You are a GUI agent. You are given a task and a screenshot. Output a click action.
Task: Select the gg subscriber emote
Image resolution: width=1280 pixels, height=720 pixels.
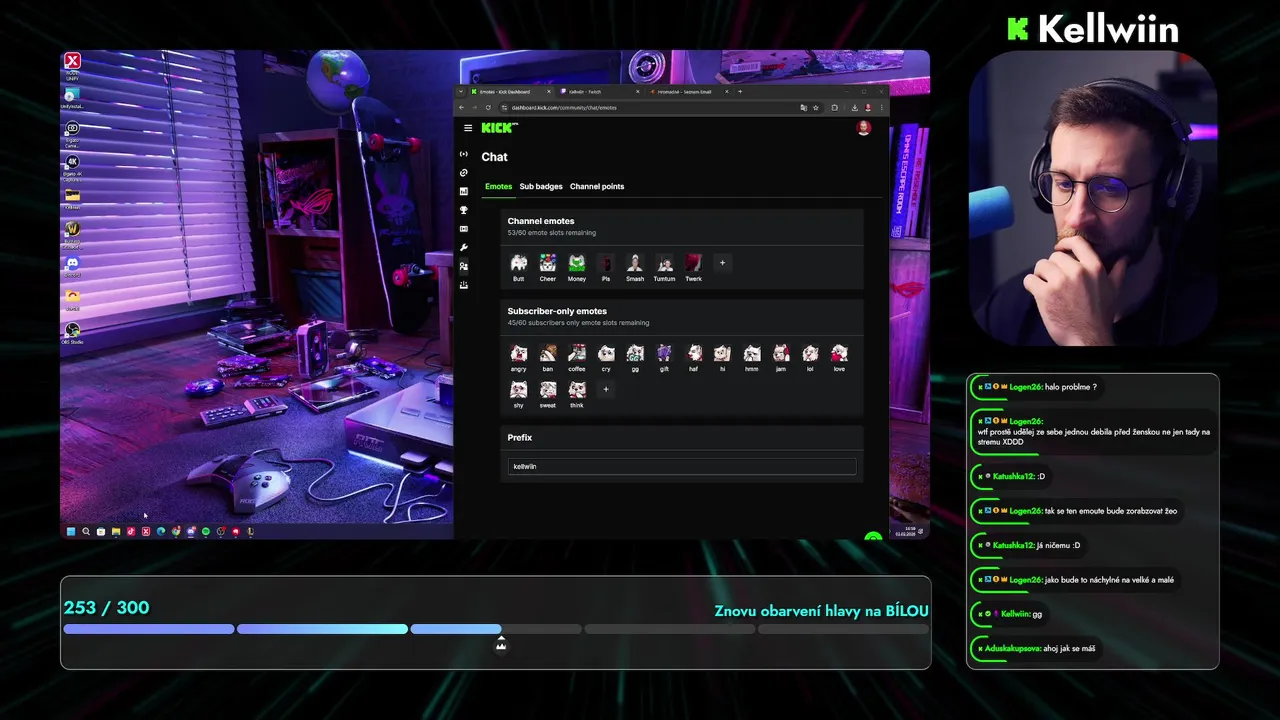tap(635, 353)
